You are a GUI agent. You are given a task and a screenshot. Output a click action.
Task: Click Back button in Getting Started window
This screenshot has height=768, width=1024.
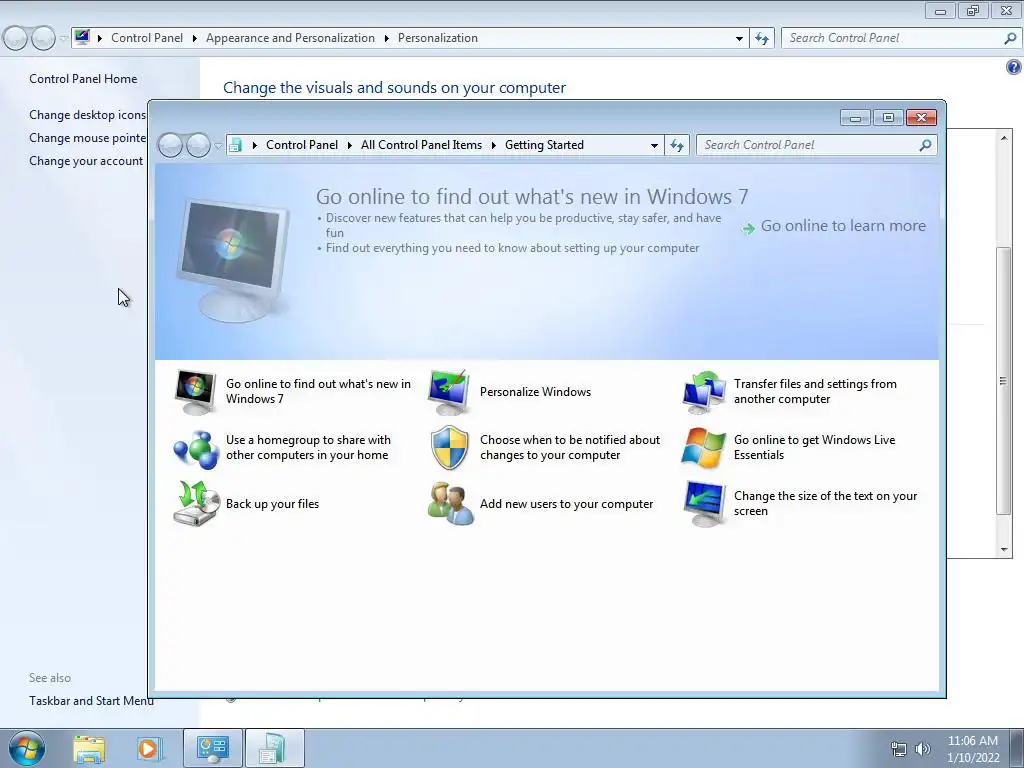coord(171,145)
